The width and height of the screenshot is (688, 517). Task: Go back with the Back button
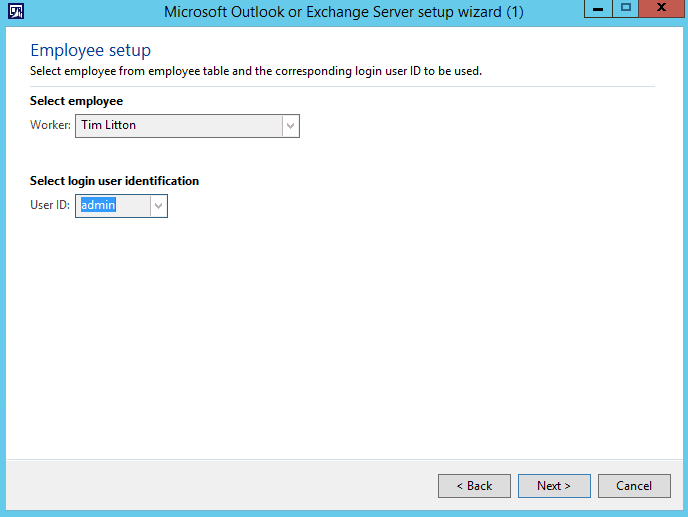474,486
